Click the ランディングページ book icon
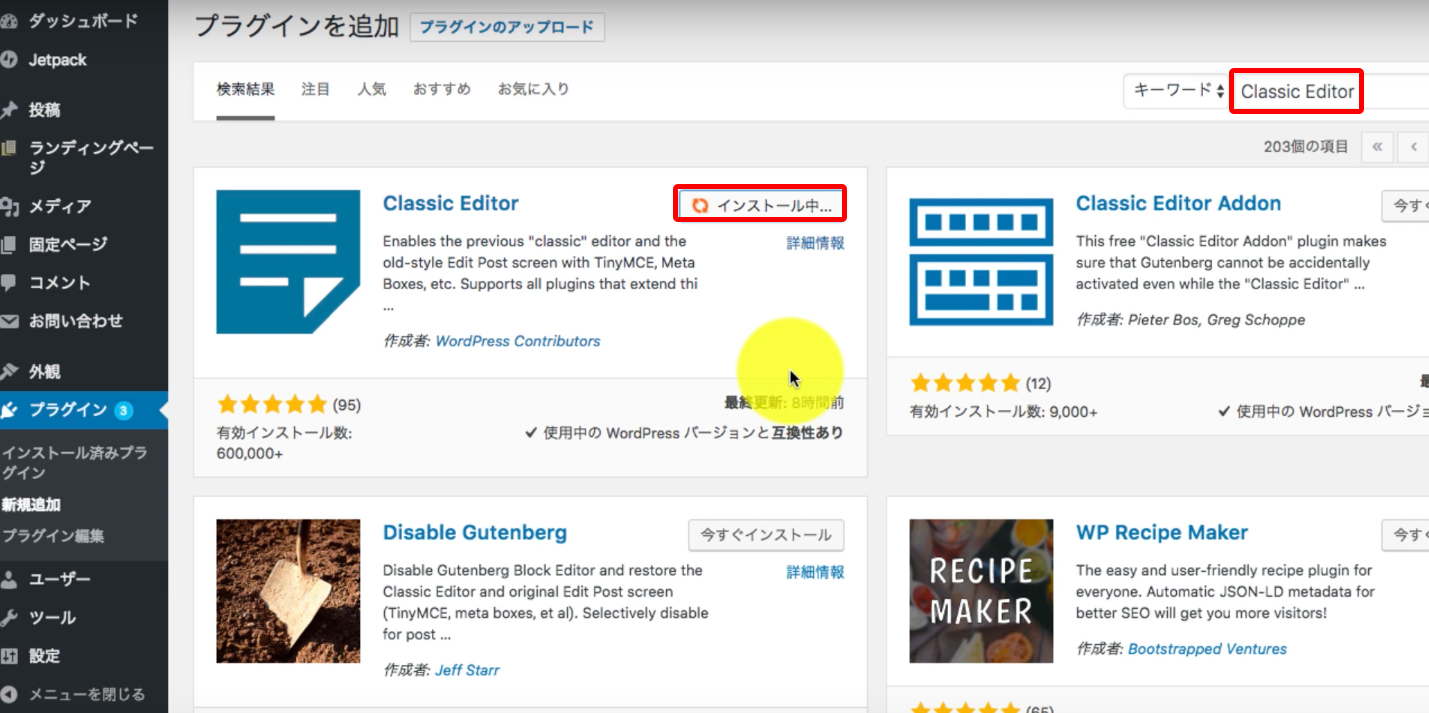 point(8,149)
